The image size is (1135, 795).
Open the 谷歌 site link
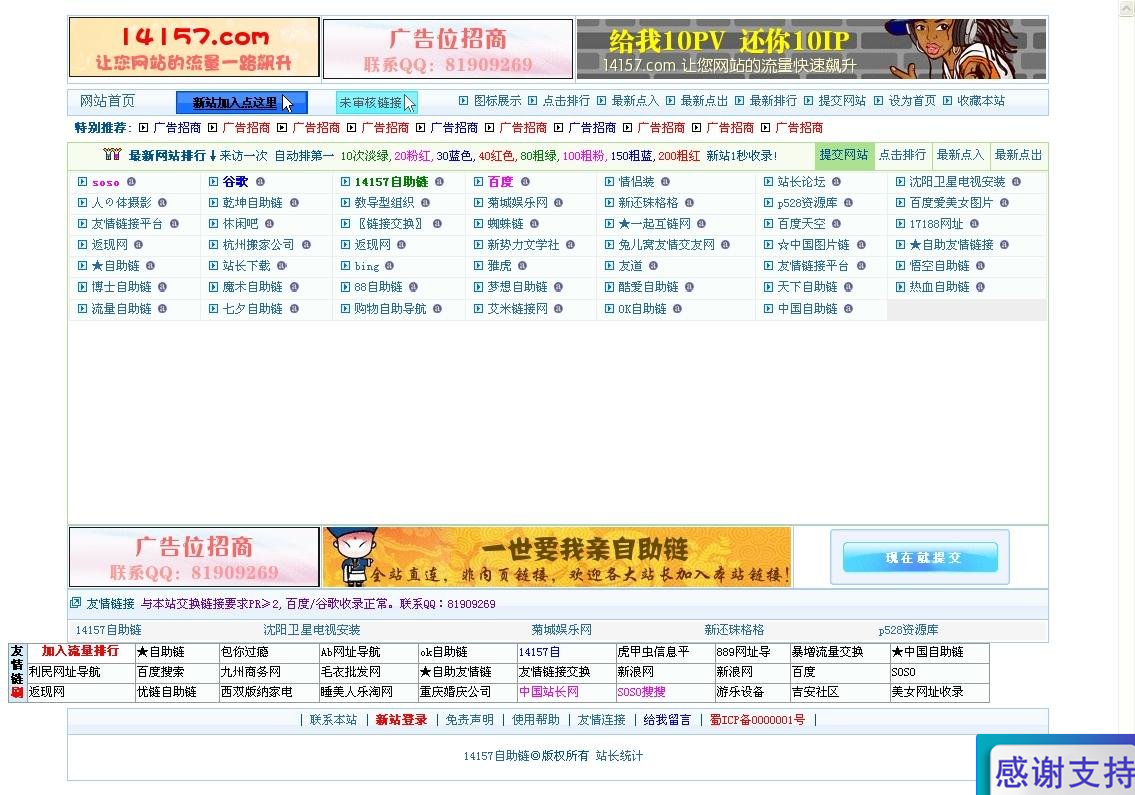click(235, 182)
